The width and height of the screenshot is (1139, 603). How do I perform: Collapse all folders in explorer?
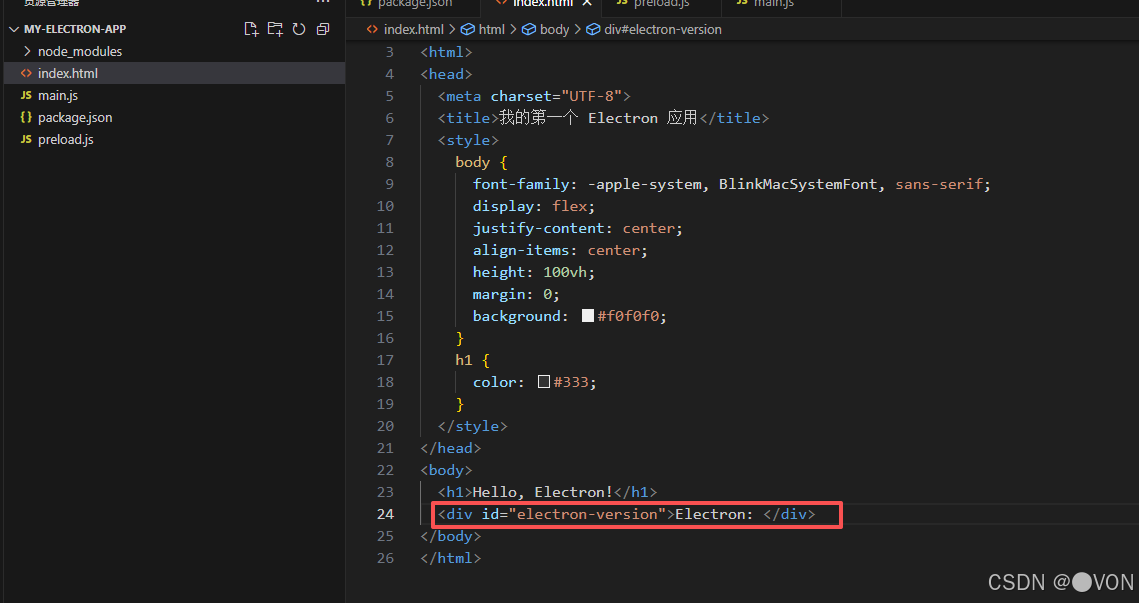pos(323,29)
